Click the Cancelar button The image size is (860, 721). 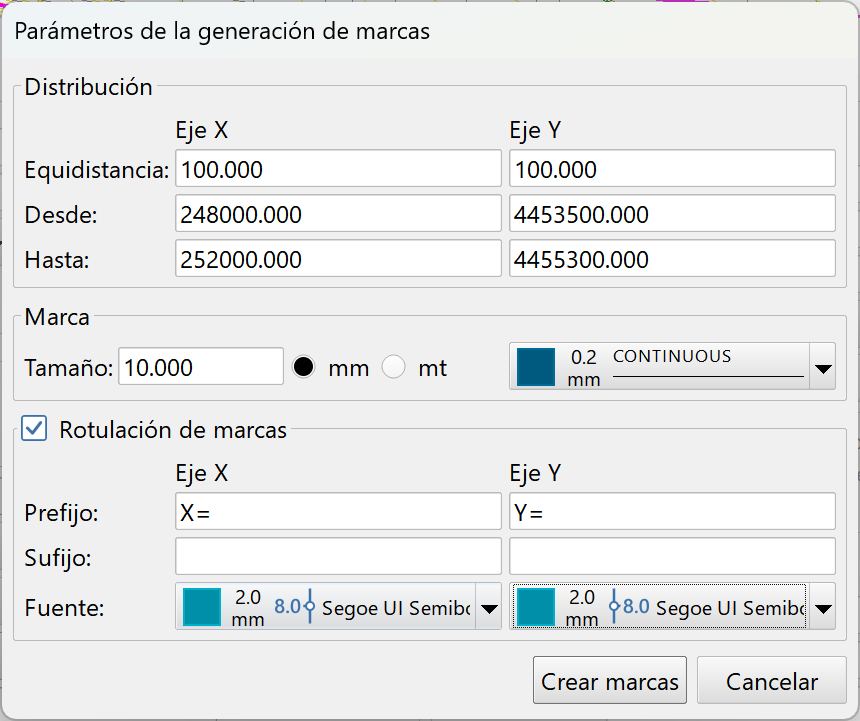(771, 680)
